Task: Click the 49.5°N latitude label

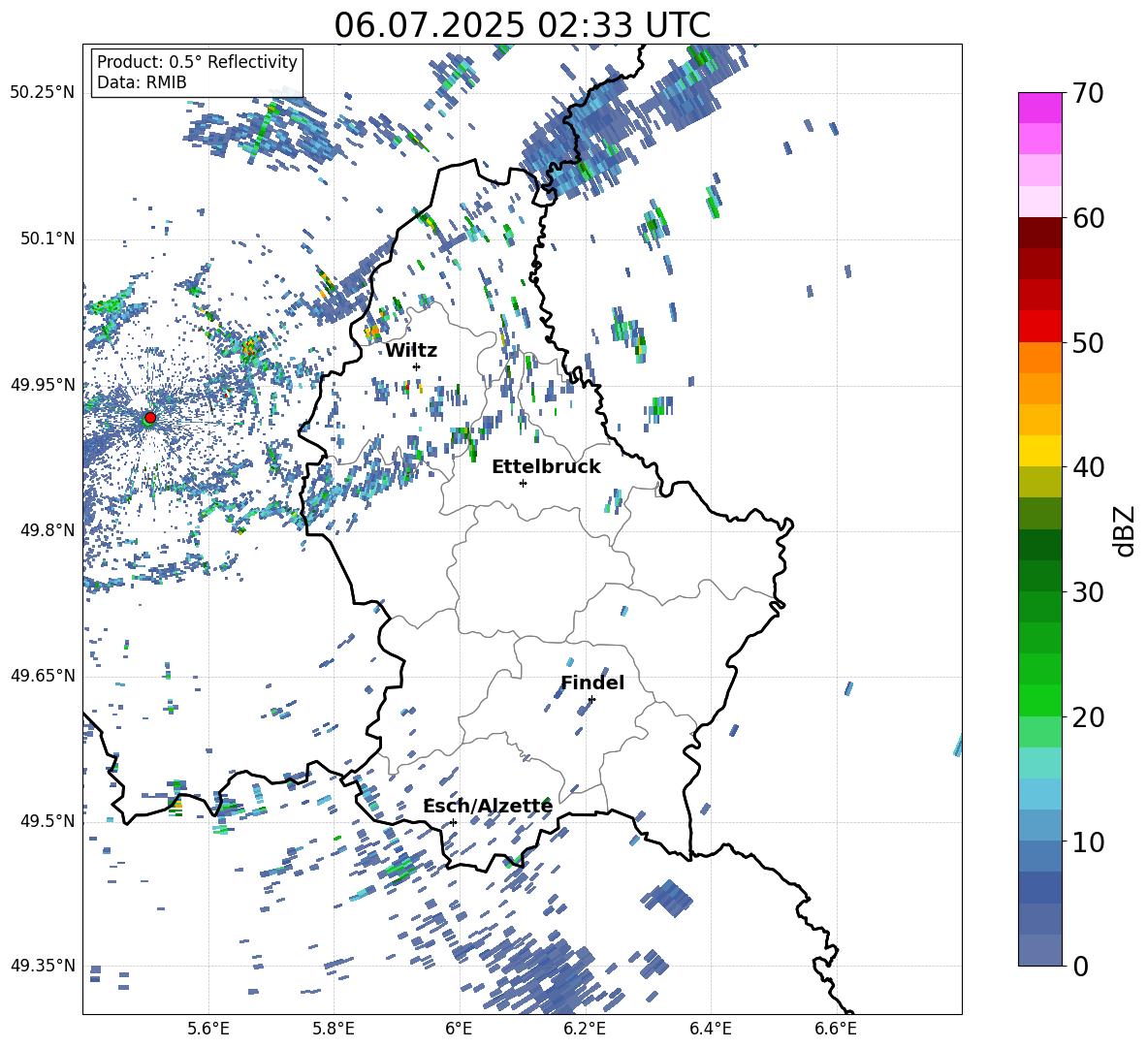Action: pyautogui.click(x=47, y=821)
